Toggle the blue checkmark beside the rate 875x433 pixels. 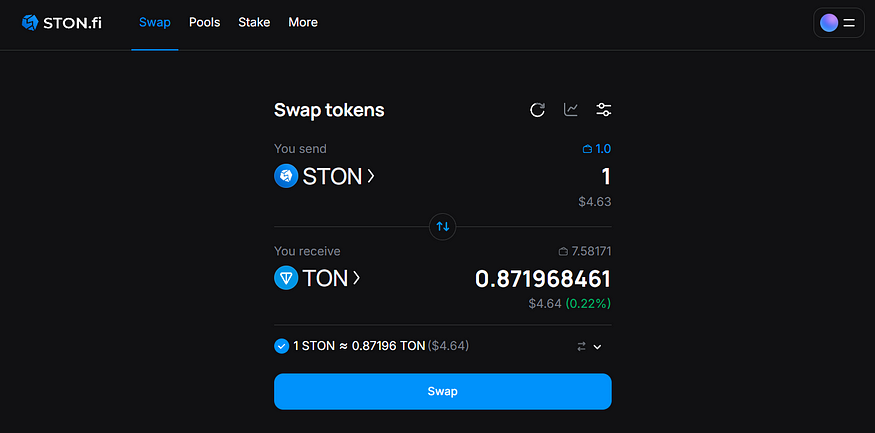(x=281, y=346)
